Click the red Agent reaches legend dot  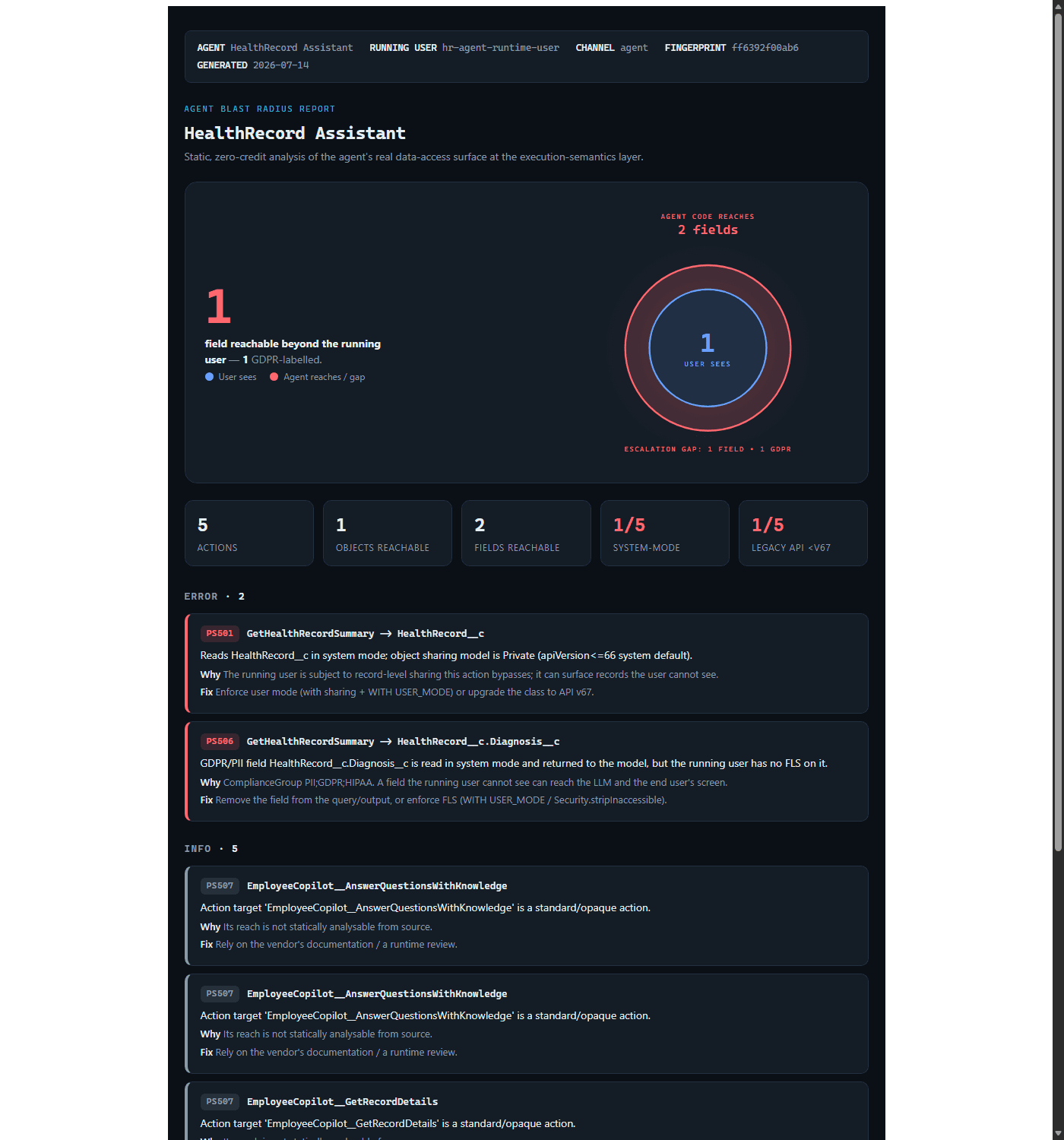pyautogui.click(x=274, y=376)
